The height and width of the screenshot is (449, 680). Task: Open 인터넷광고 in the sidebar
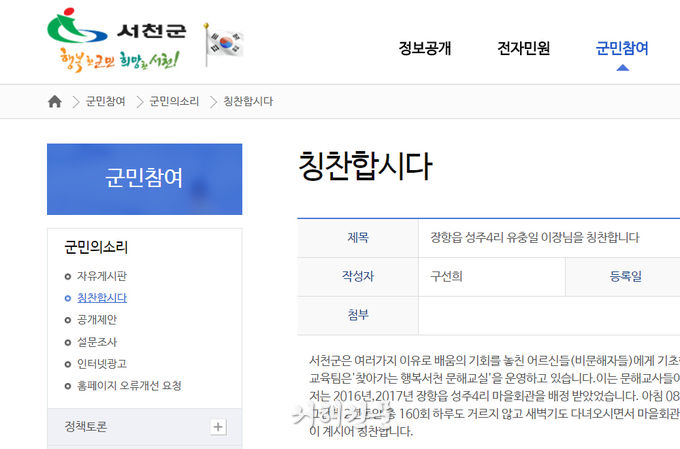102,364
